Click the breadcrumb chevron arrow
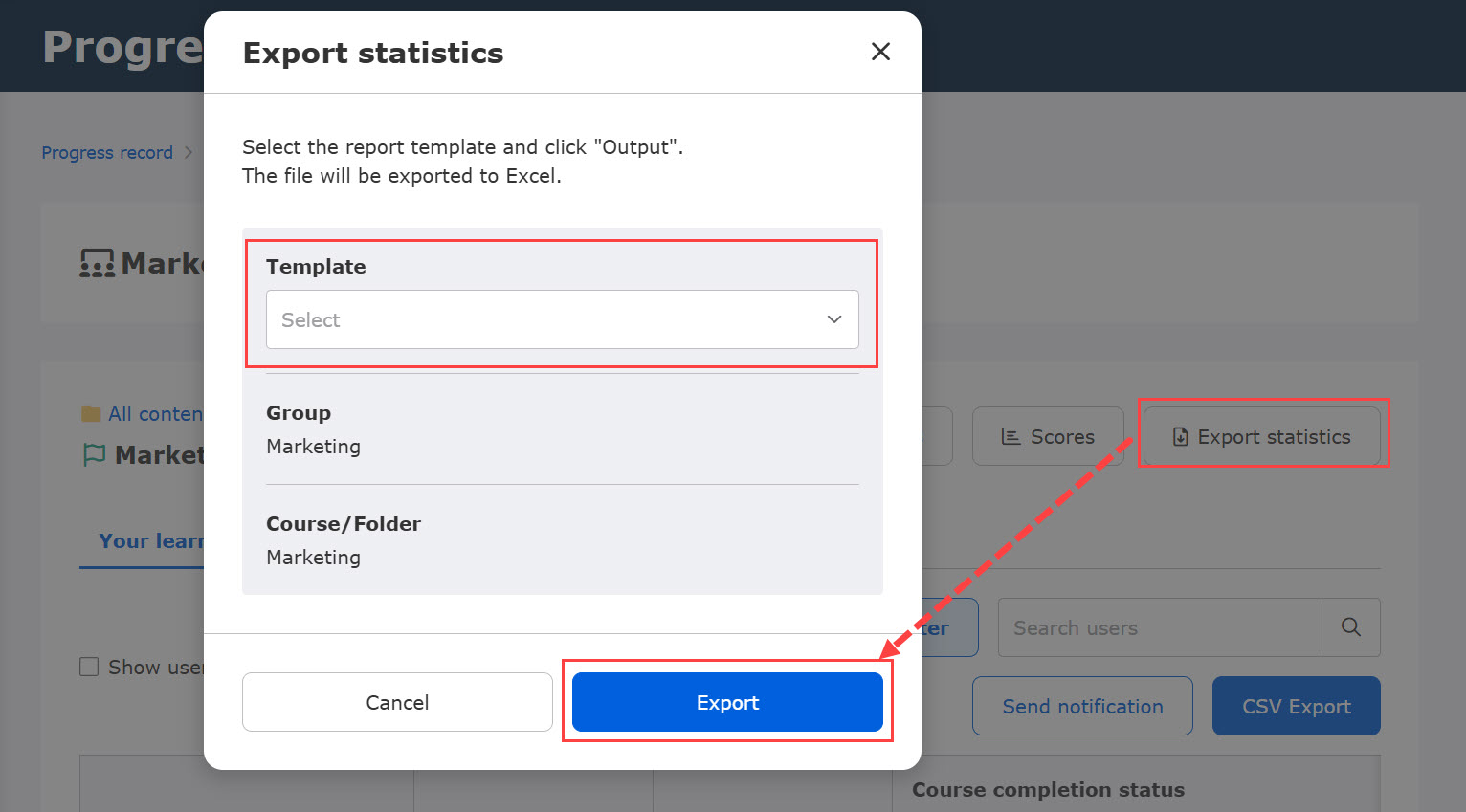 (x=189, y=153)
